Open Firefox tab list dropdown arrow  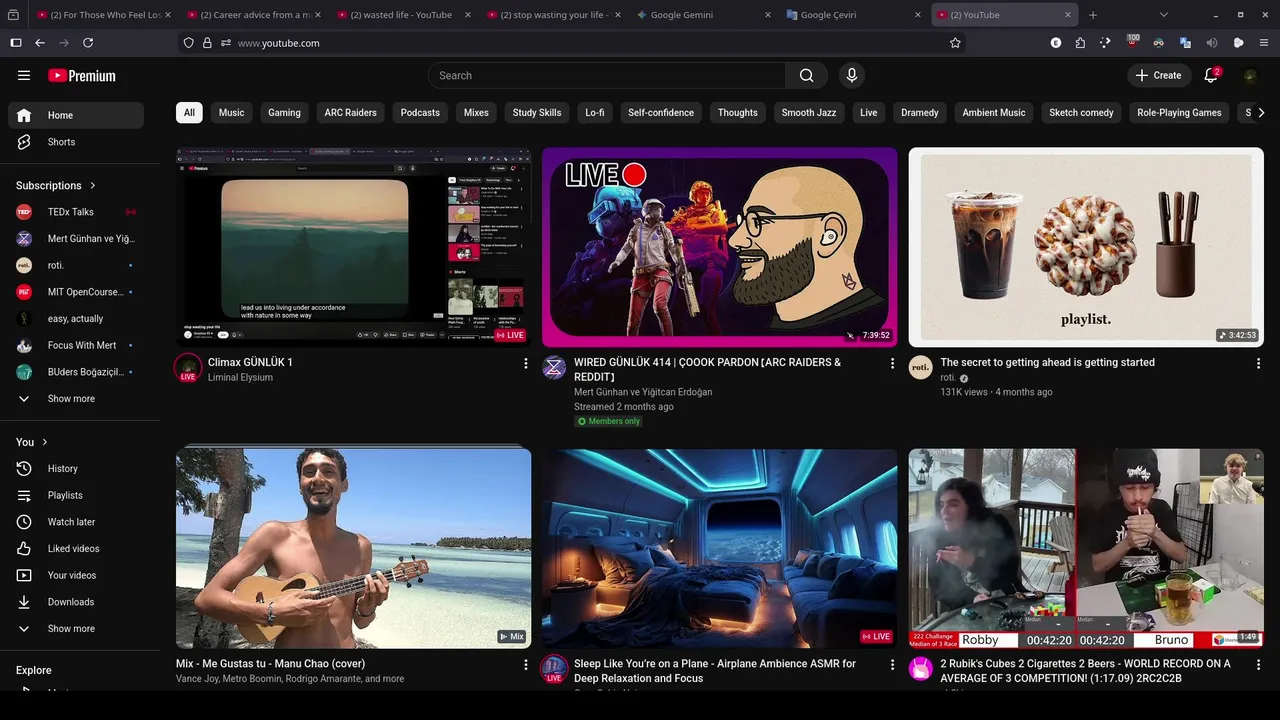pos(1163,15)
